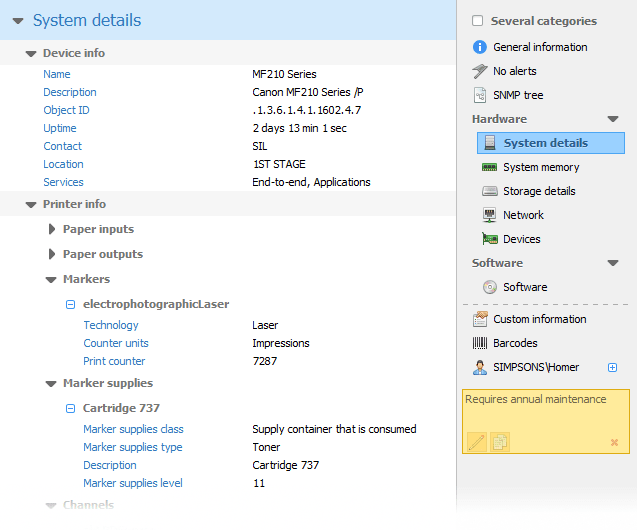Select the Network category
637x530 pixels.
(x=523, y=215)
